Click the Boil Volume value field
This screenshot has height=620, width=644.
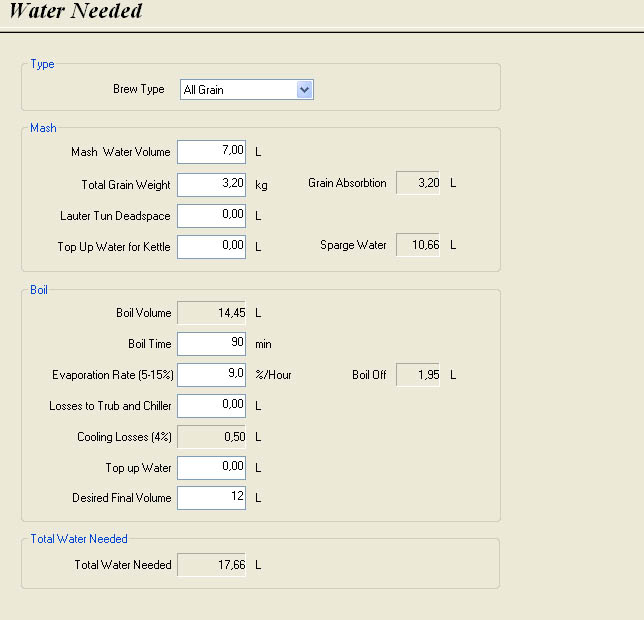[212, 313]
